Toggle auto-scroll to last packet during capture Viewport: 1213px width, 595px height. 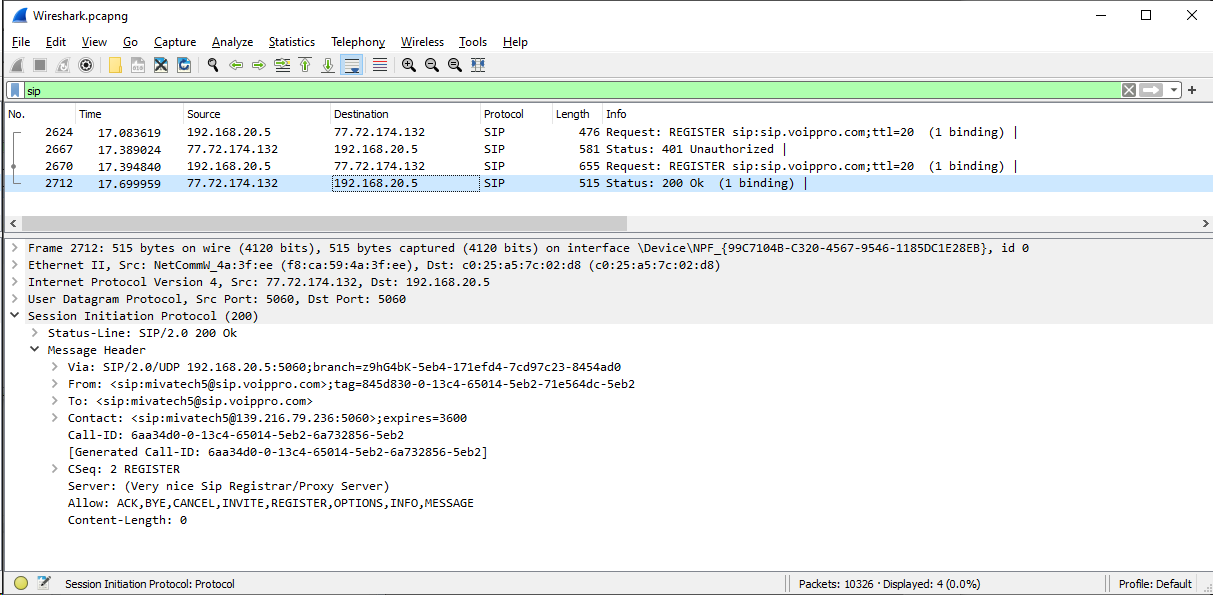[351, 65]
